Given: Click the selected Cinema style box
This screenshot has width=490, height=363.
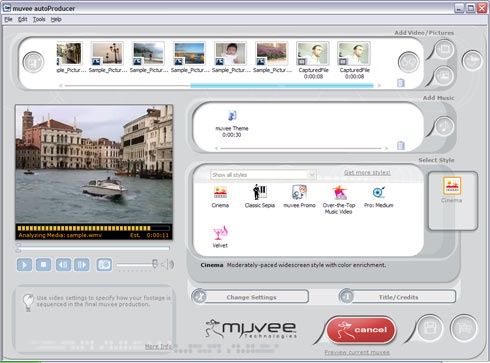Looking at the screenshot, I should click(x=453, y=201).
